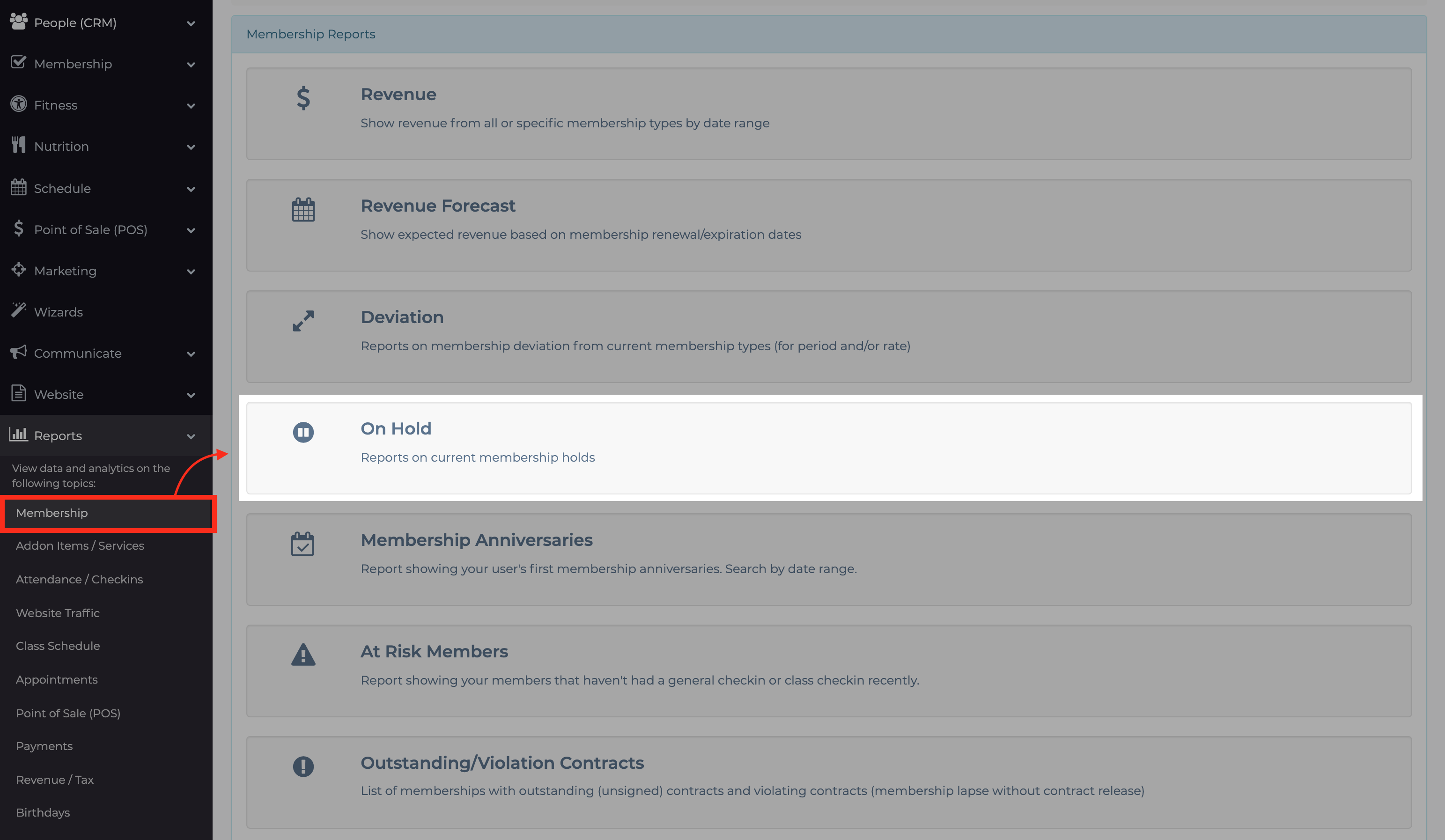Image resolution: width=1445 pixels, height=840 pixels.
Task: Click the Wizards magic wand icon
Action: pos(18,310)
